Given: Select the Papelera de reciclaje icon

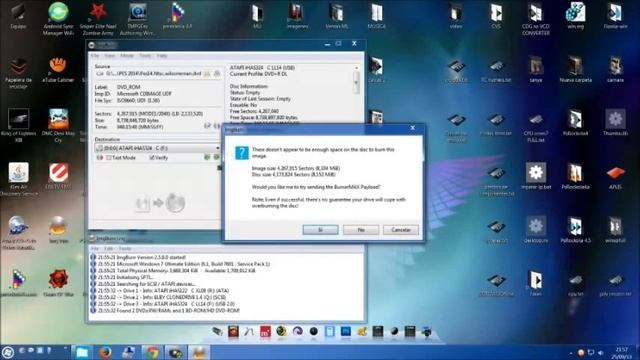Looking at the screenshot, I should (18, 72).
